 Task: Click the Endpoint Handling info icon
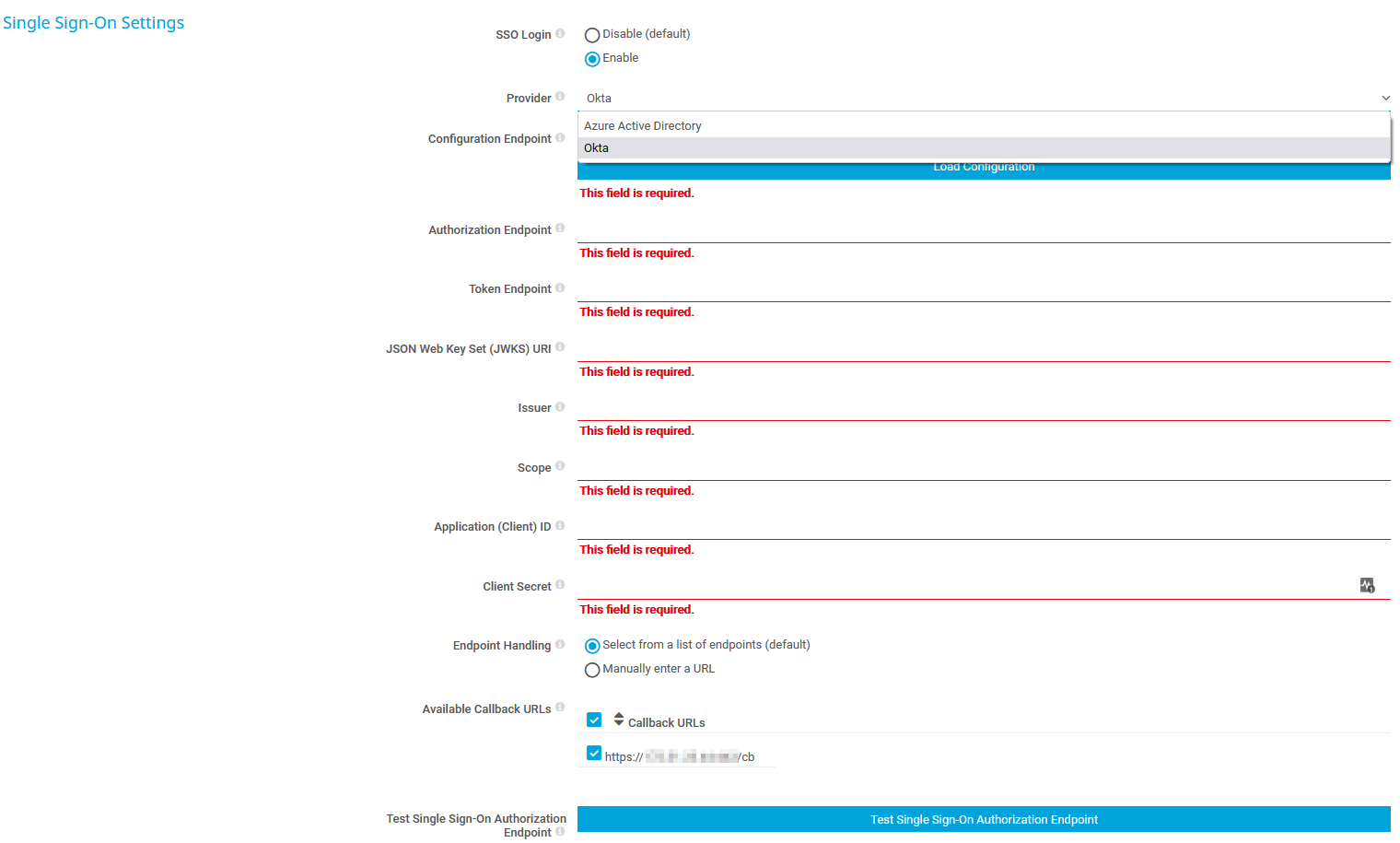(x=560, y=645)
